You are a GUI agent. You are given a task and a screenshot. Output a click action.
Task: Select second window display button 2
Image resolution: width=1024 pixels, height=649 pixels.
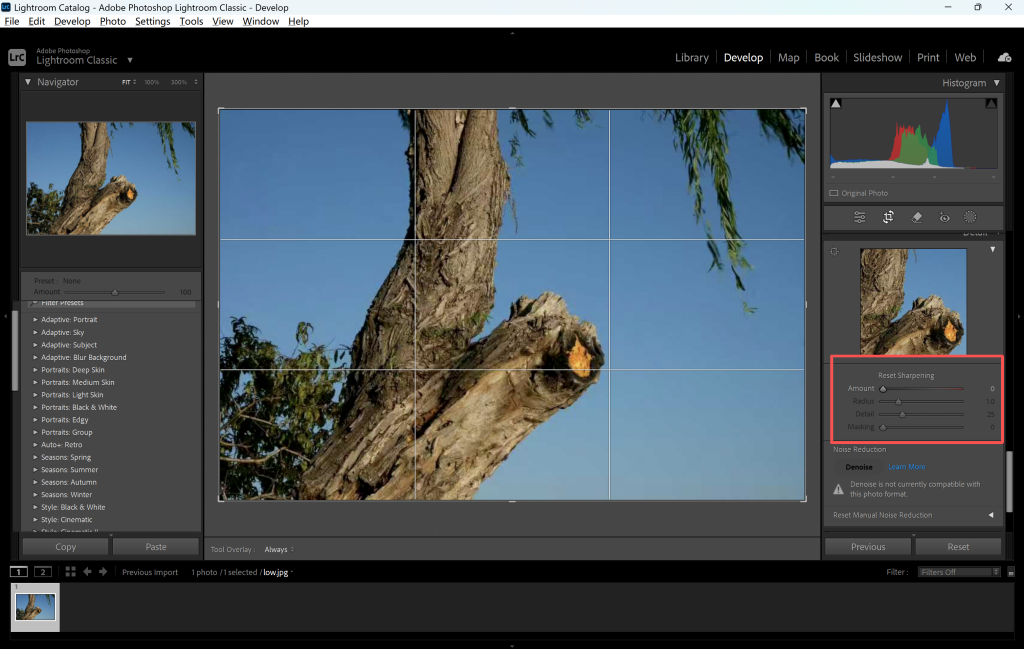point(43,572)
